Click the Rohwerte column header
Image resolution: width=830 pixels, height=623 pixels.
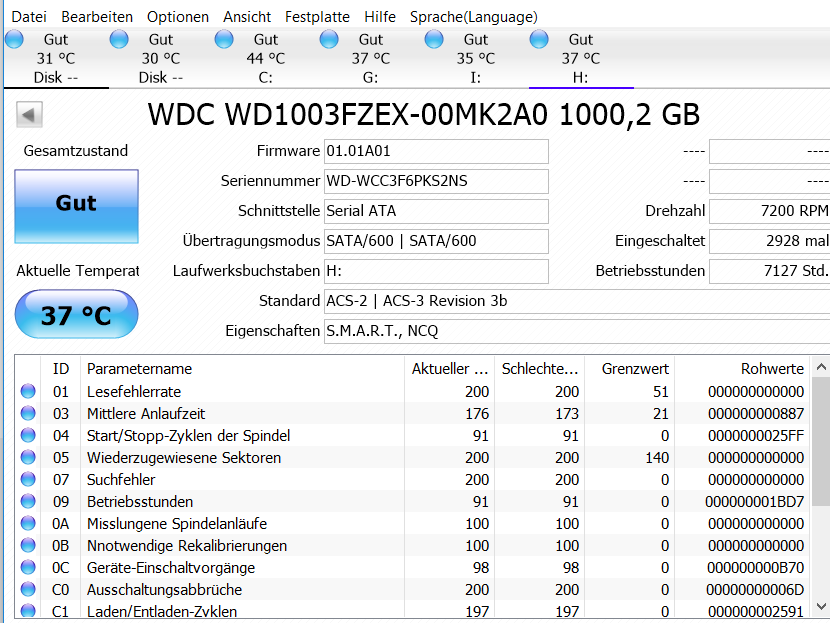click(742, 369)
